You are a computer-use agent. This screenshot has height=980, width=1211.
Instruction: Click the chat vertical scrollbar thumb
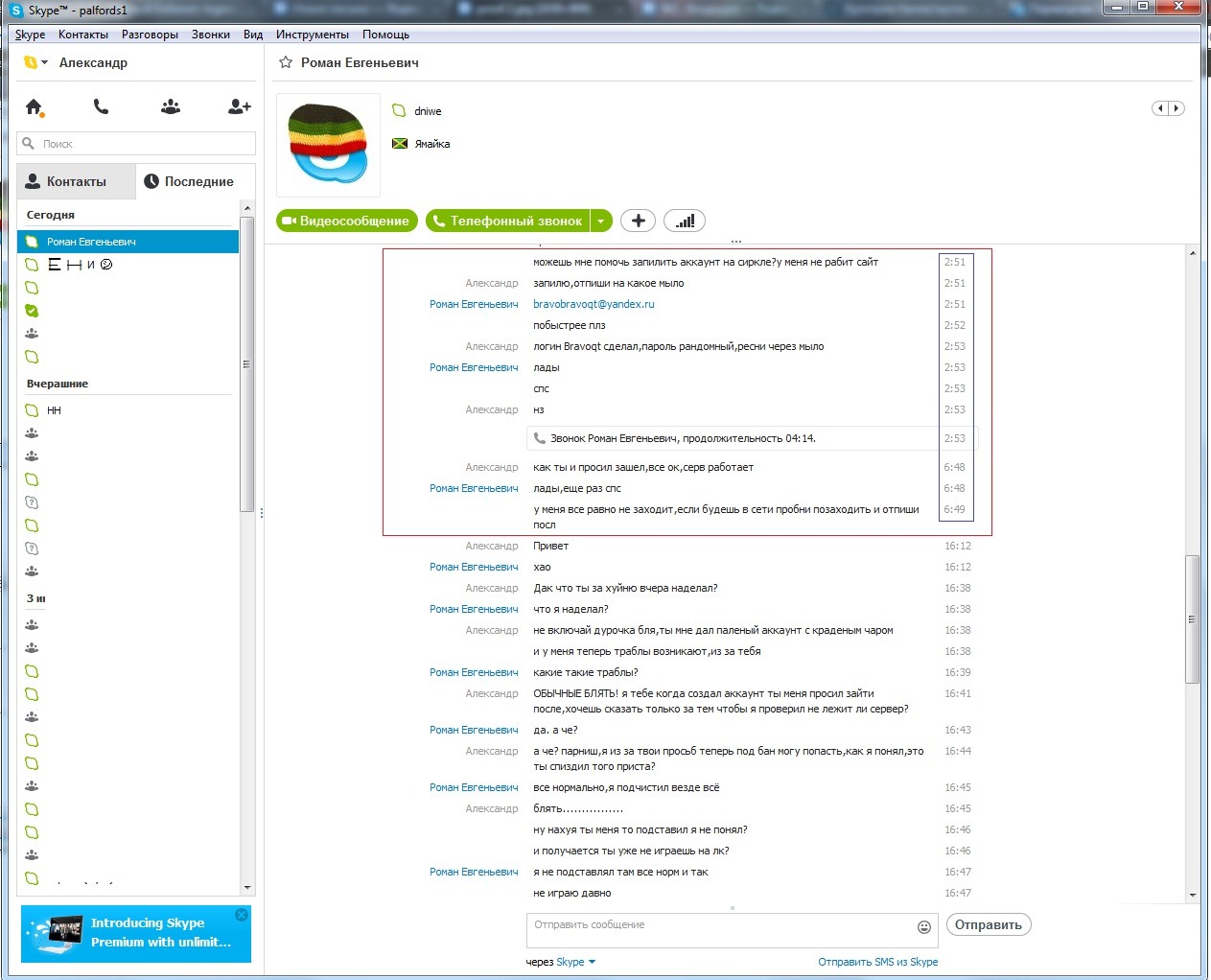[1193, 619]
